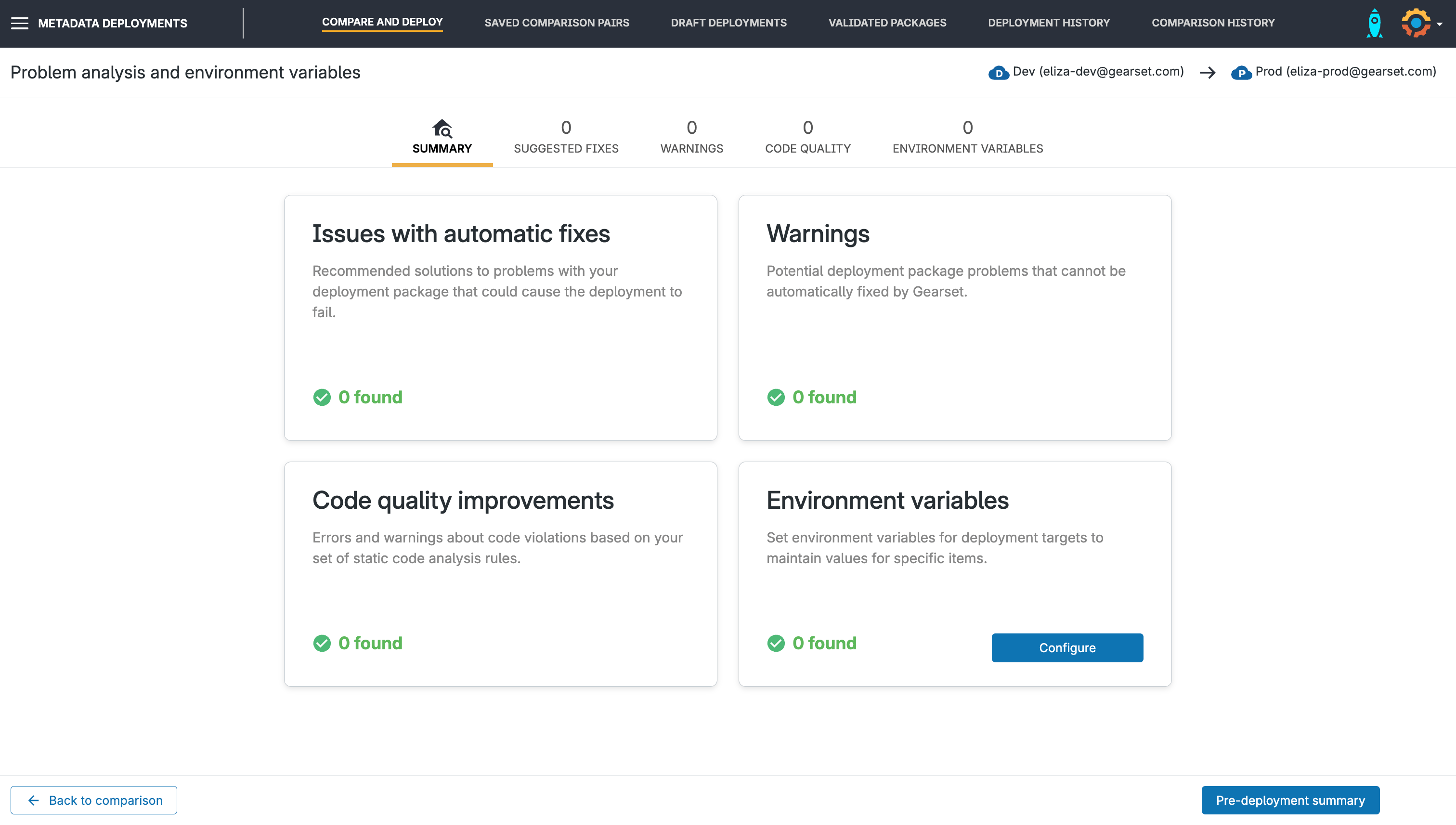Open Draft Deployments page

(x=728, y=23)
